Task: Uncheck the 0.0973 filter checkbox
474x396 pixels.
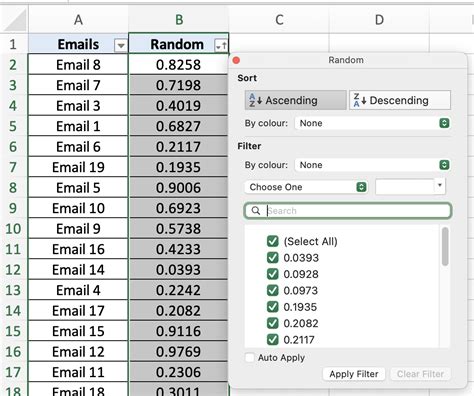Action: pyautogui.click(x=273, y=290)
